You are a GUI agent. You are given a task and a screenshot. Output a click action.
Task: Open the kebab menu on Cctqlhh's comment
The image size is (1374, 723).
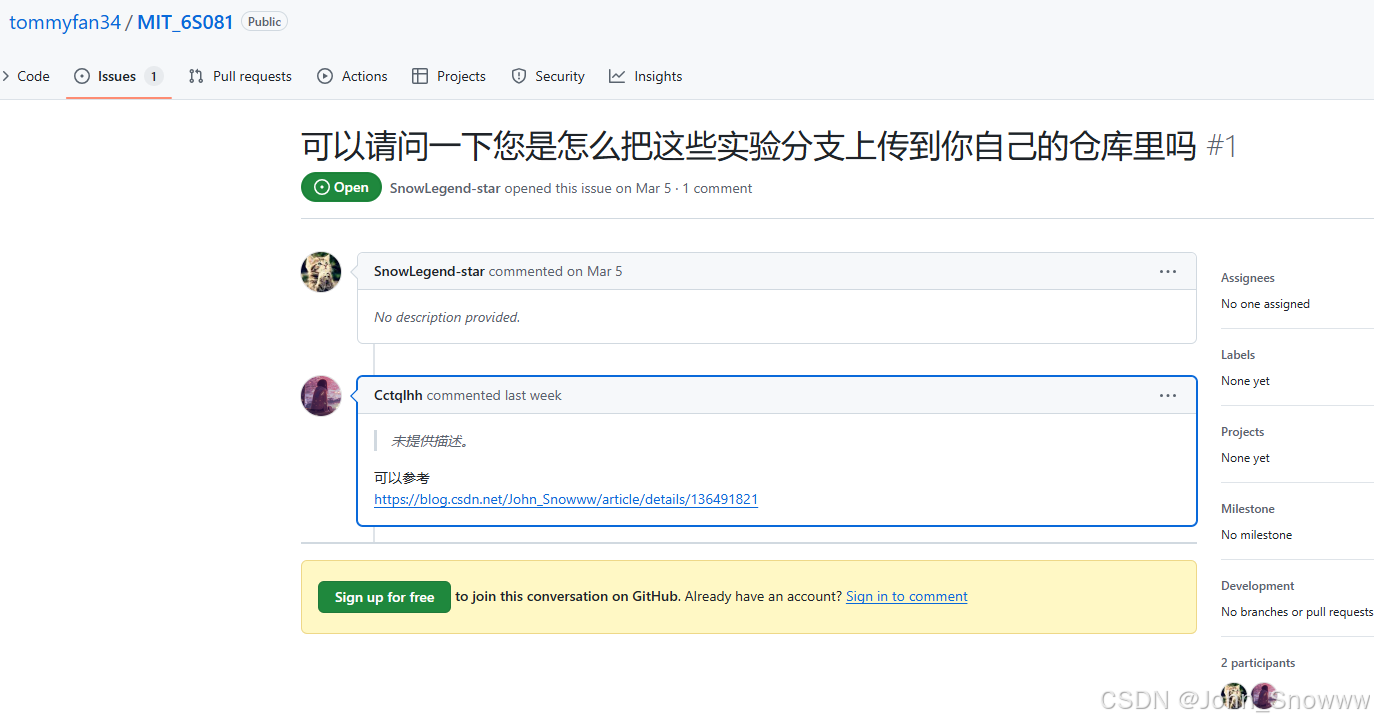click(1167, 395)
